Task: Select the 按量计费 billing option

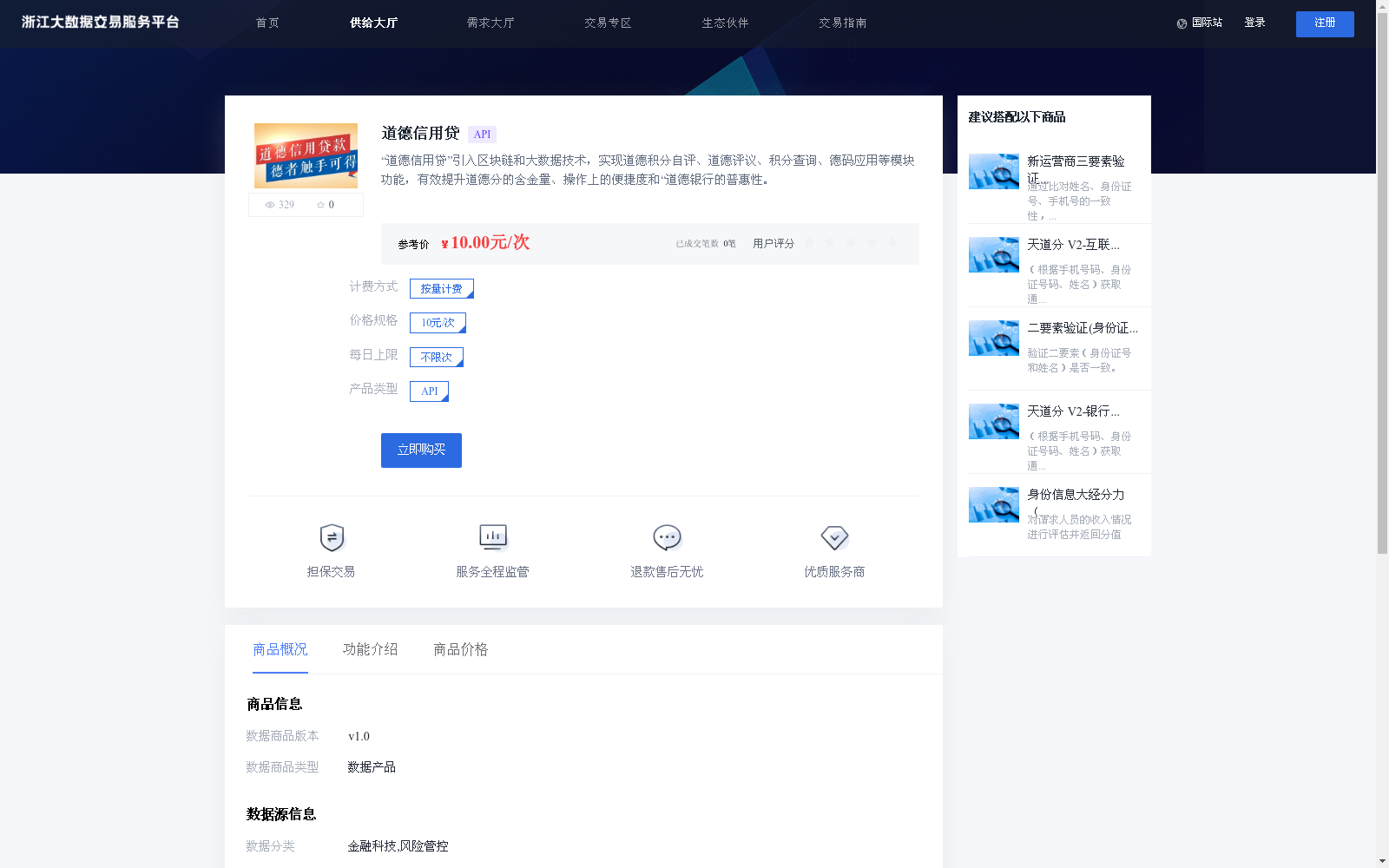Action: (x=442, y=288)
